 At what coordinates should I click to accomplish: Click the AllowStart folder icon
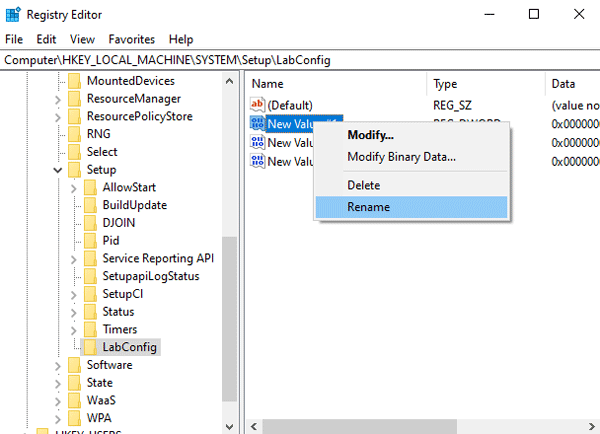click(90, 188)
